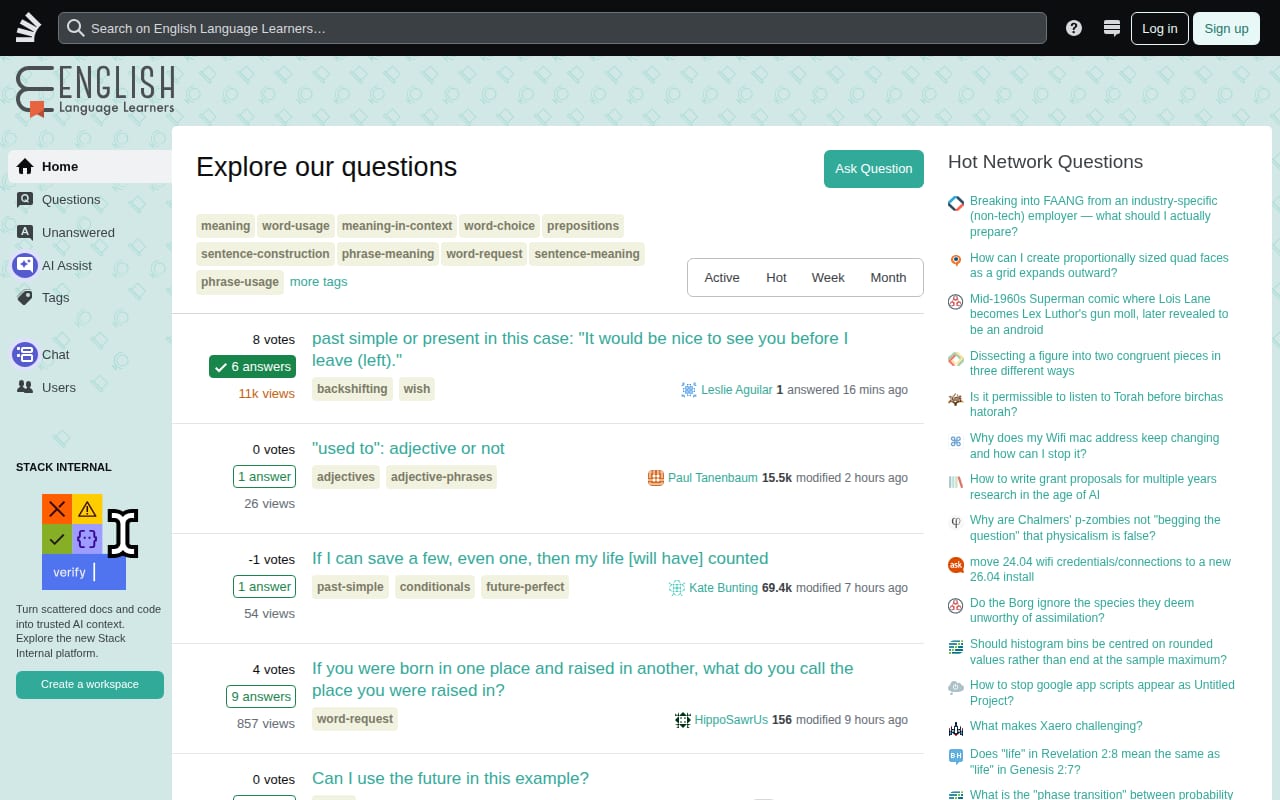Open the Stack Exchange inbox icon
This screenshot has height=800, width=1280.
1111,28
